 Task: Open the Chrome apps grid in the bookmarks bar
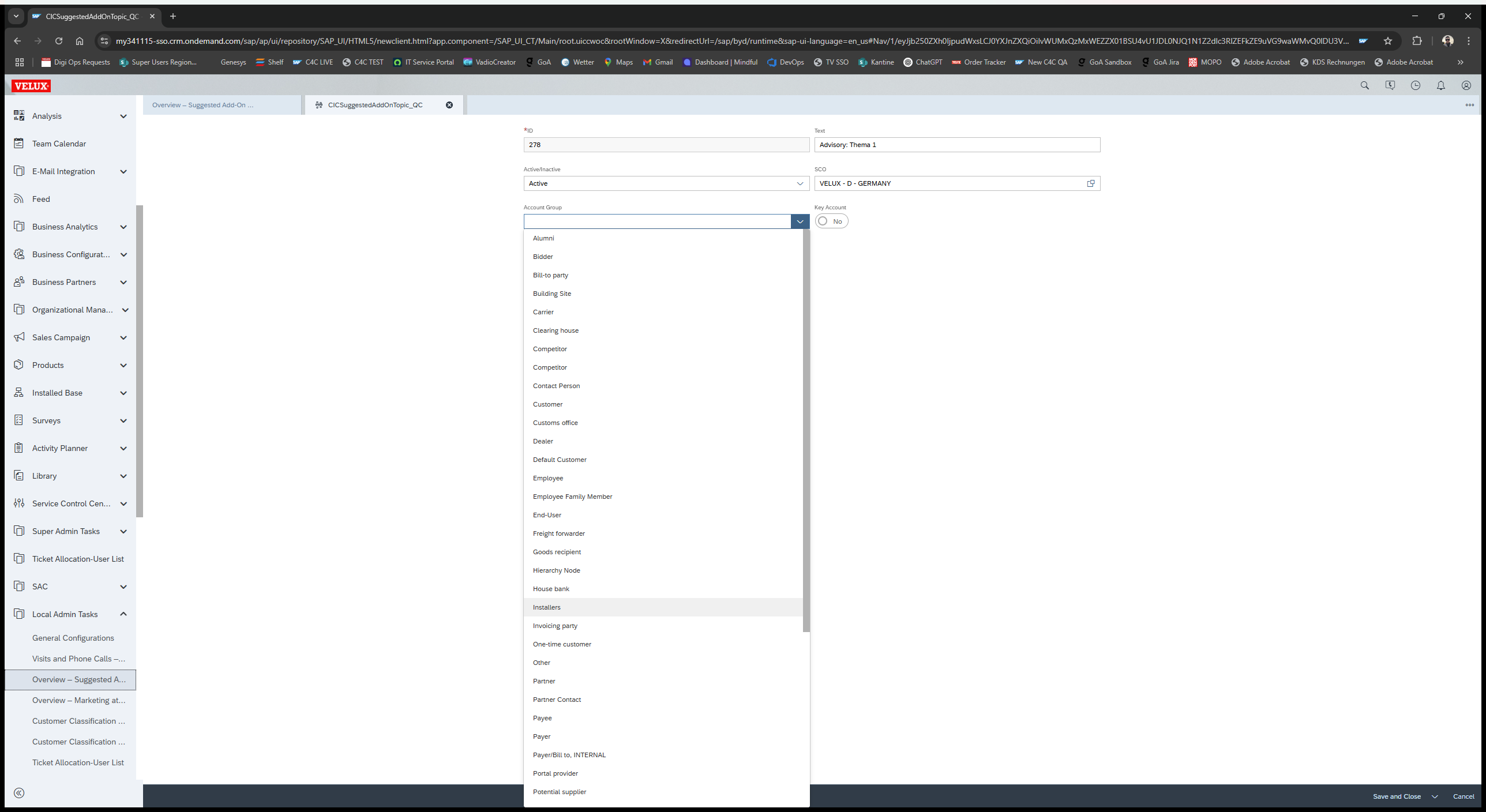(19, 62)
